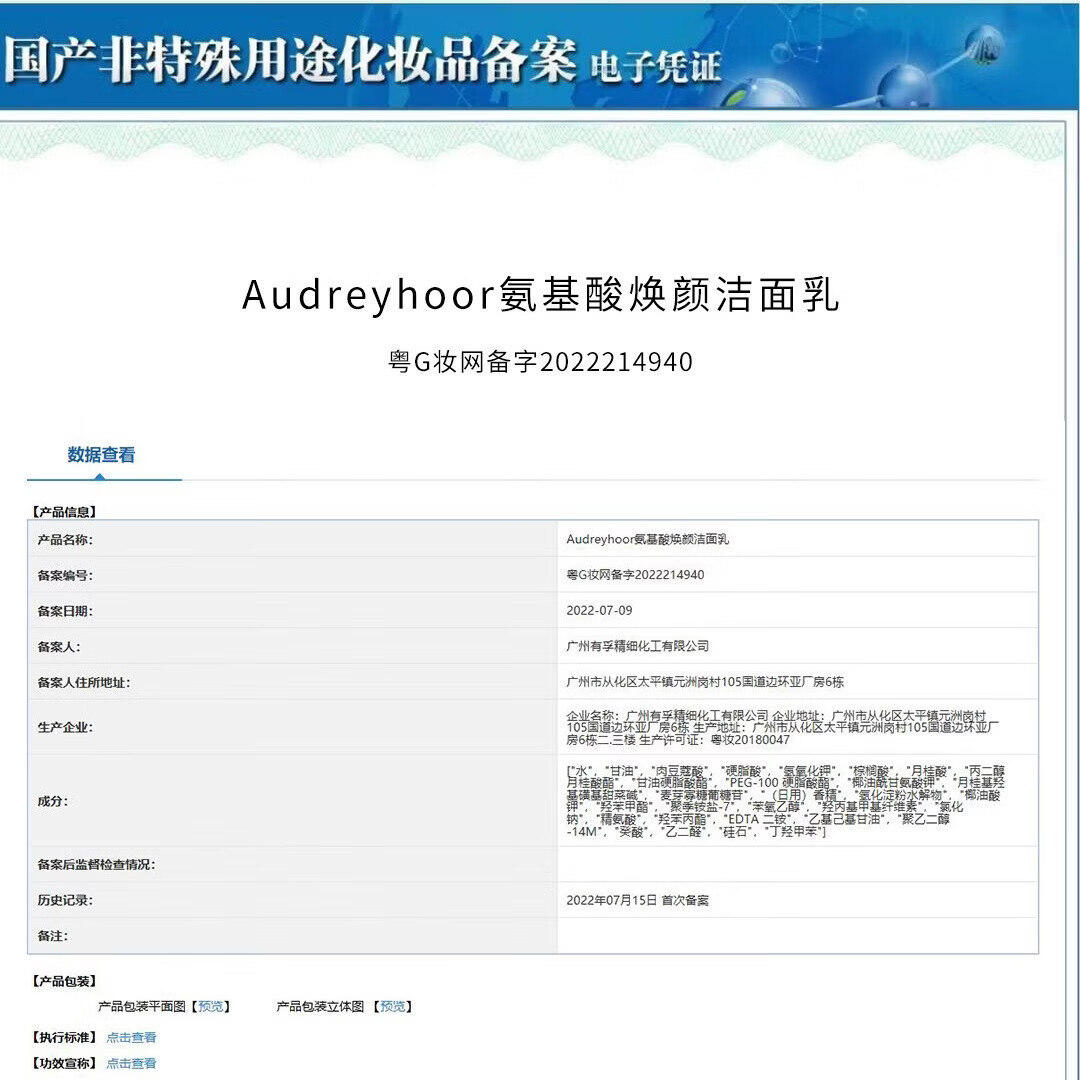Click the 备案人: label
The width and height of the screenshot is (1080, 1080).
tap(59, 647)
